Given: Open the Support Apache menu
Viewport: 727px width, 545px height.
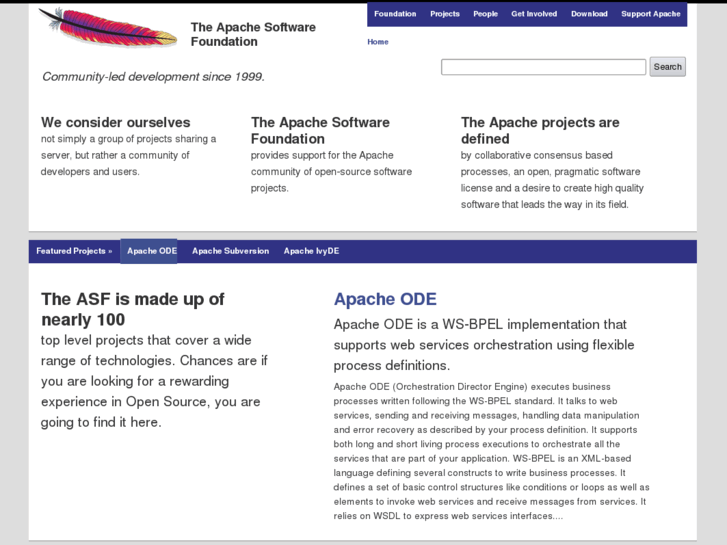Looking at the screenshot, I should click(650, 14).
